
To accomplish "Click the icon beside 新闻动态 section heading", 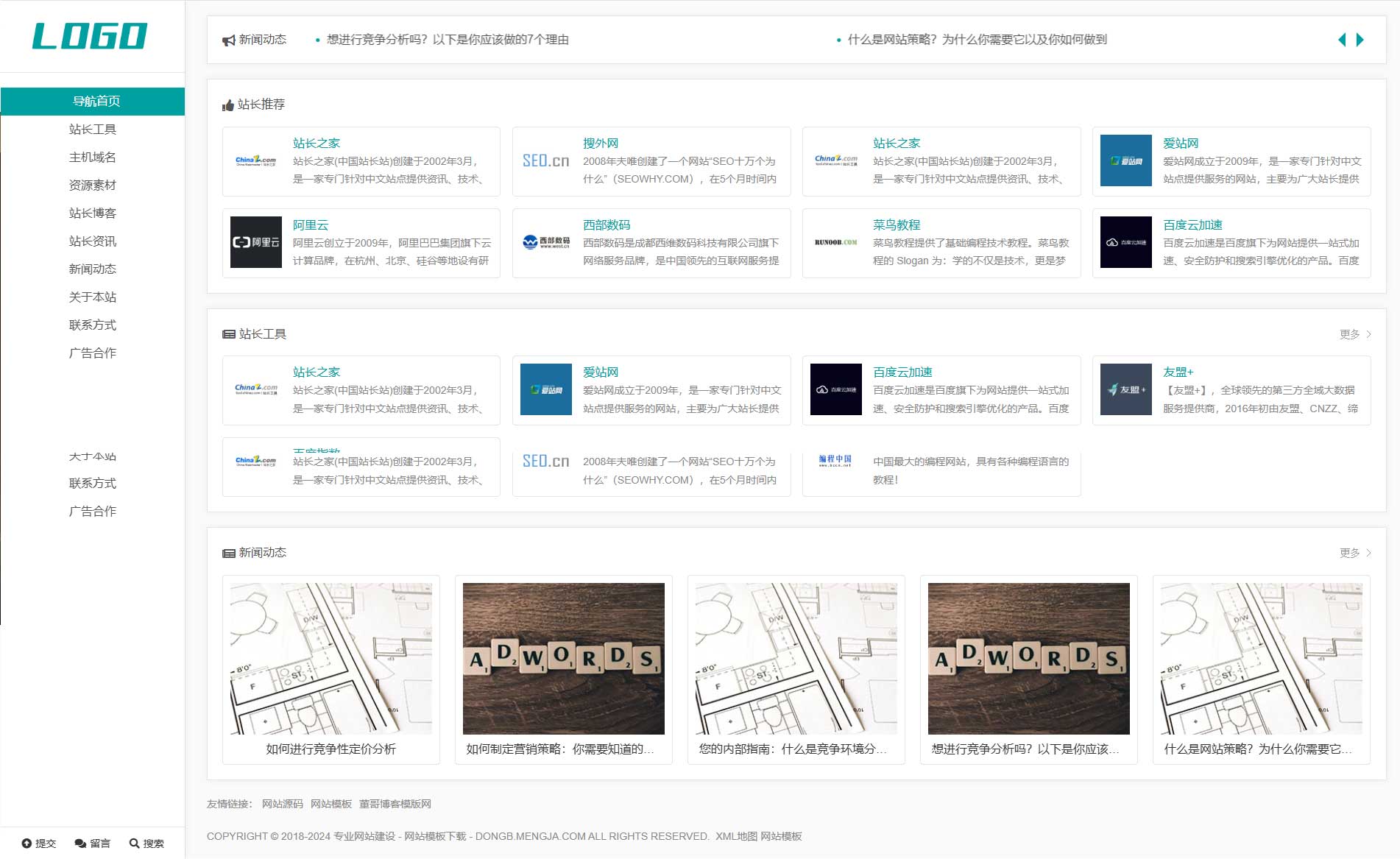I will tap(229, 553).
